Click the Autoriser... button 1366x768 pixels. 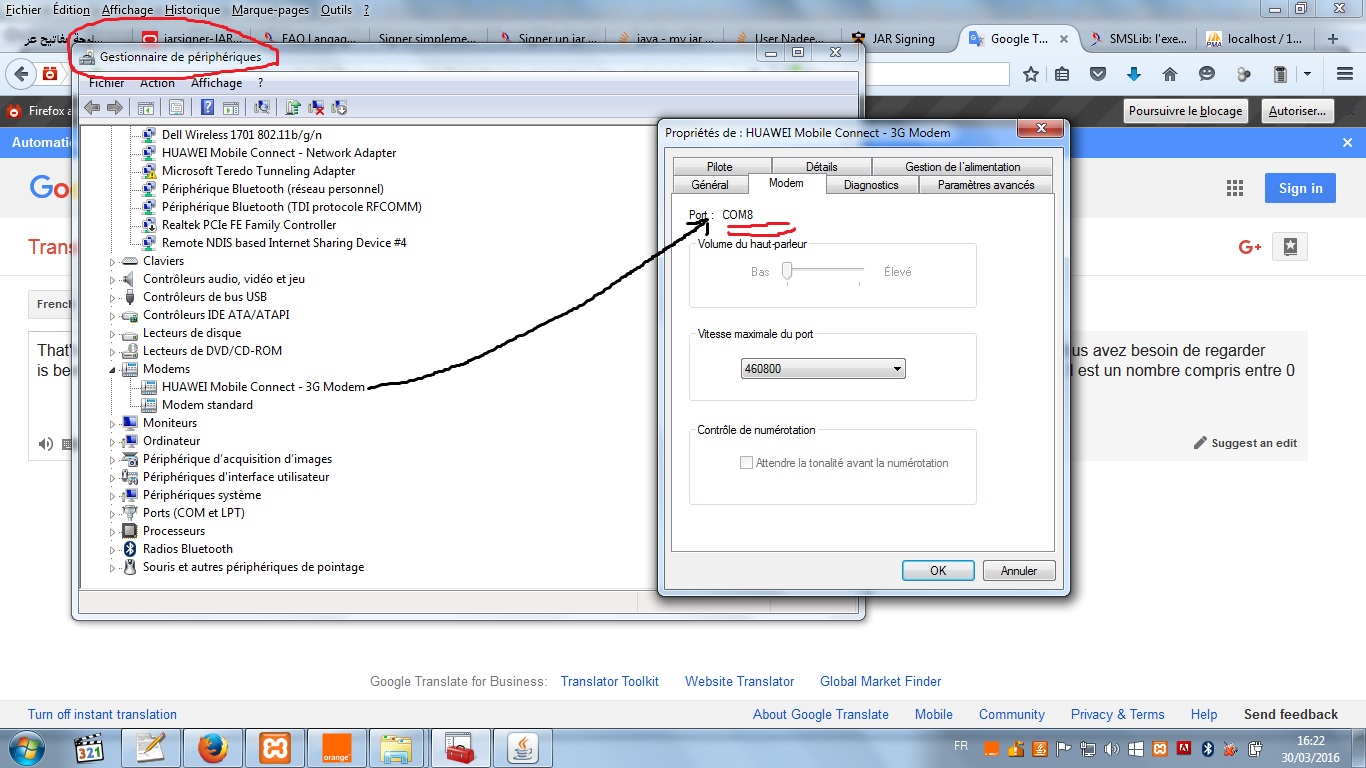tap(1297, 111)
